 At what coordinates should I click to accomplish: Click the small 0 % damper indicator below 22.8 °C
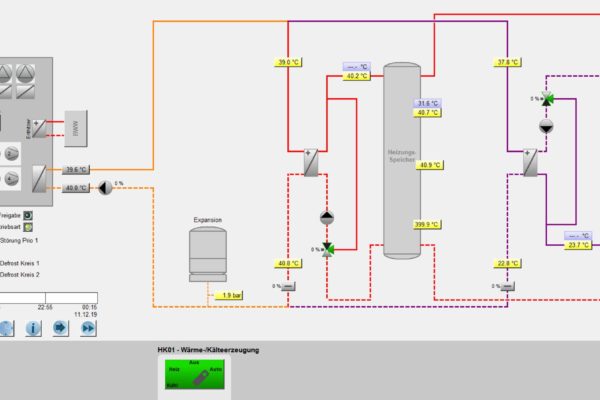pyautogui.click(x=507, y=286)
